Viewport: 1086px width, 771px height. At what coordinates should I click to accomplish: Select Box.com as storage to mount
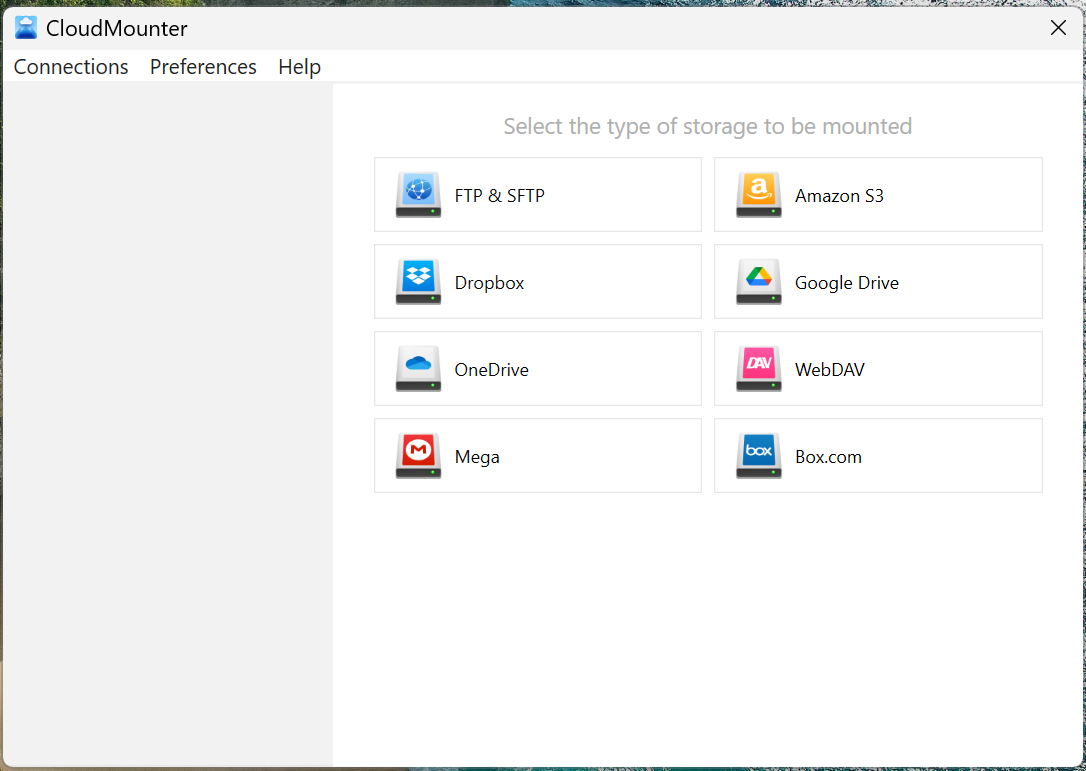coord(878,455)
